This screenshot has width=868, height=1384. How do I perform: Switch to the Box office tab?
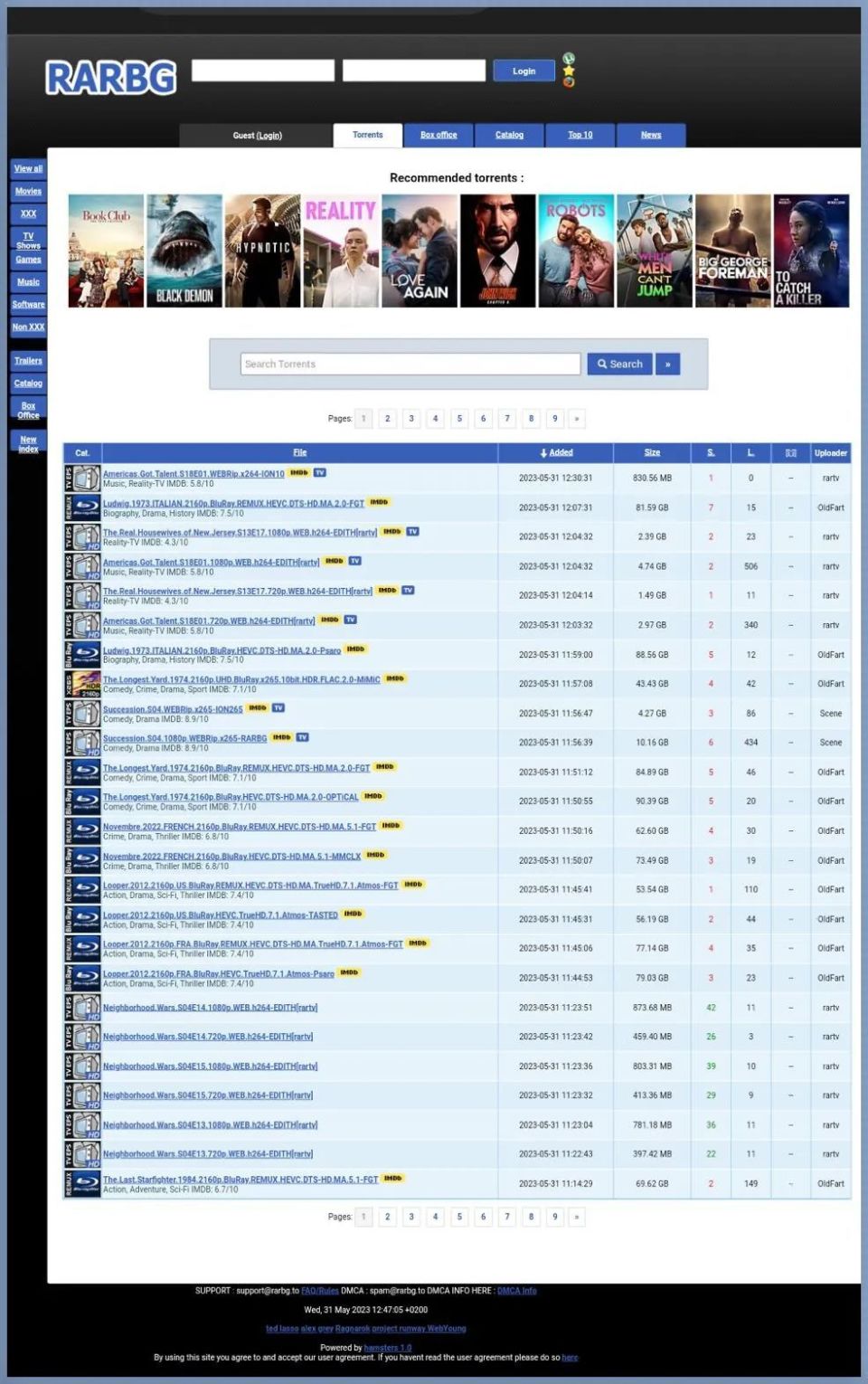(439, 135)
